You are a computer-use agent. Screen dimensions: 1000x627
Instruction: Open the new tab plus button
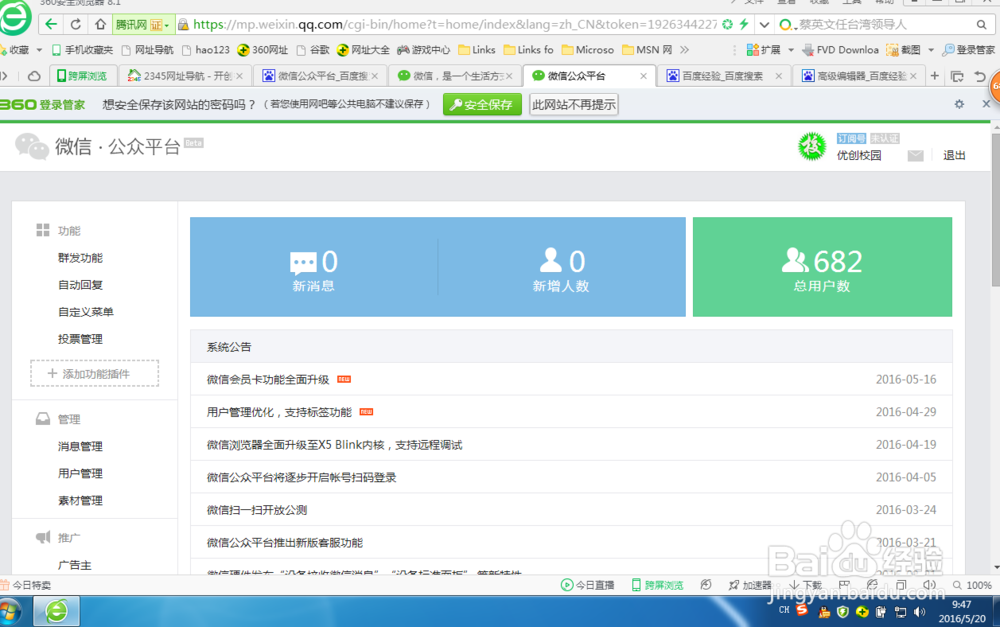[934, 76]
